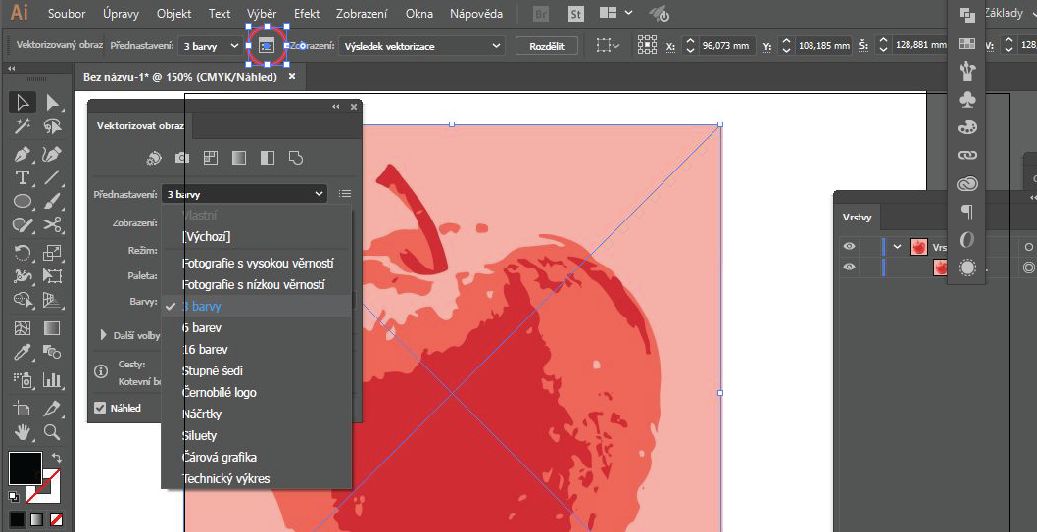Choose '16 barev' from the preset list

(x=204, y=349)
